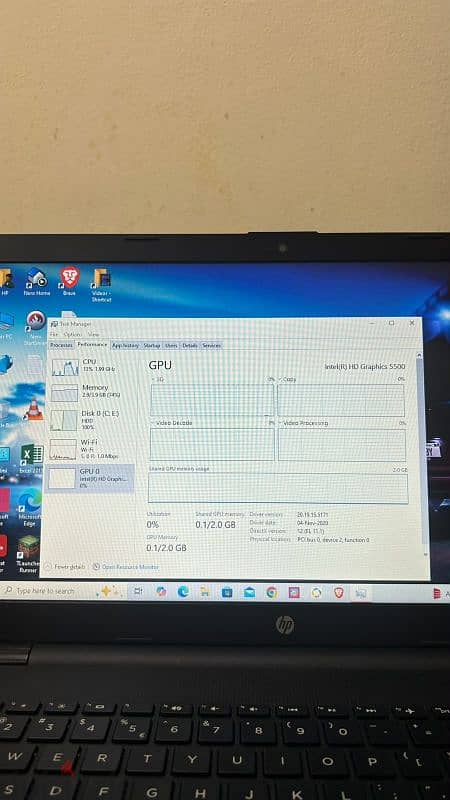The image size is (450, 800).
Task: Open the Videos - Shortcut desktop icon
Action: click(x=102, y=285)
